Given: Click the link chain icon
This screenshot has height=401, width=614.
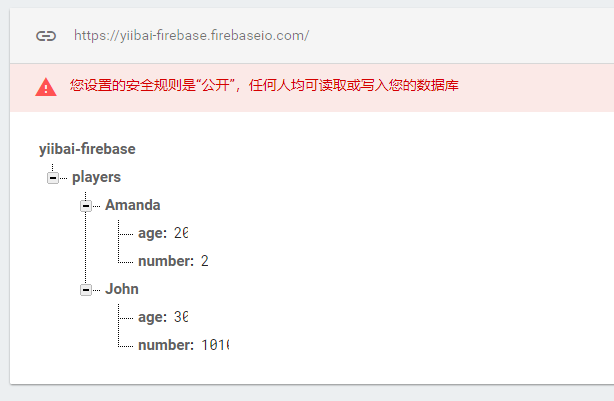Looking at the screenshot, I should click(x=46, y=36).
